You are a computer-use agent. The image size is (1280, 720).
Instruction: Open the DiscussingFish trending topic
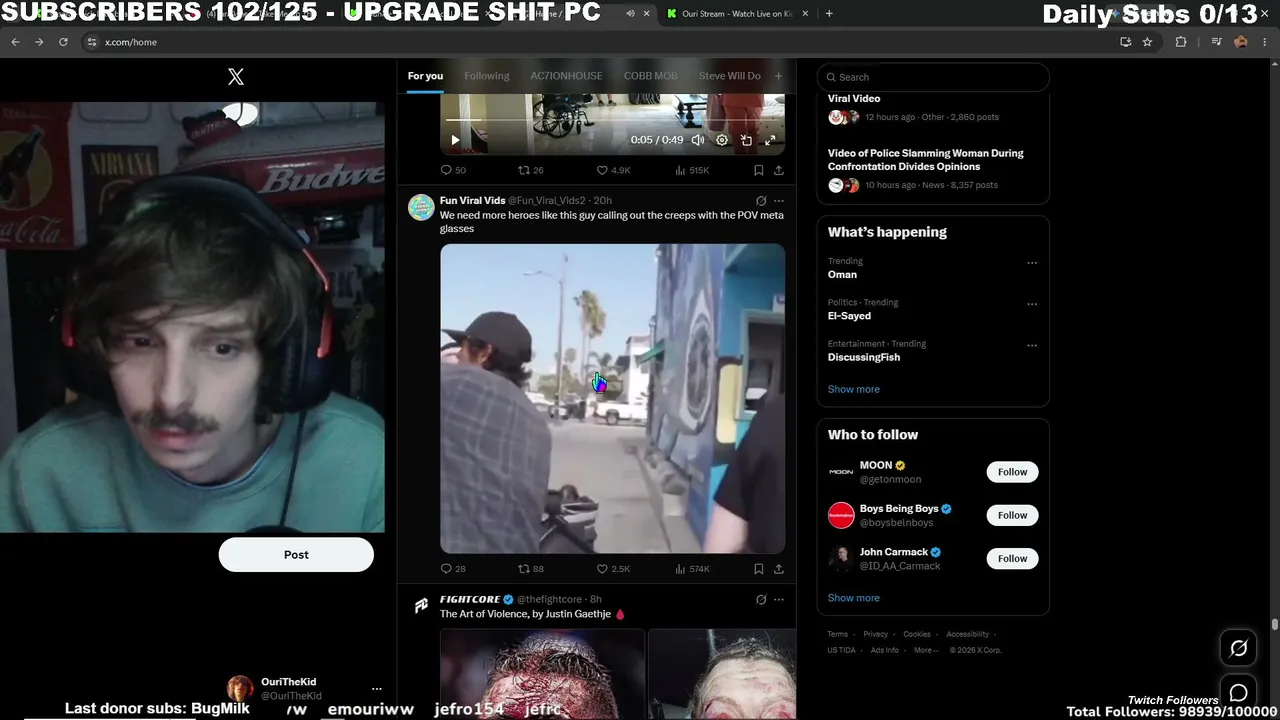[x=864, y=357]
